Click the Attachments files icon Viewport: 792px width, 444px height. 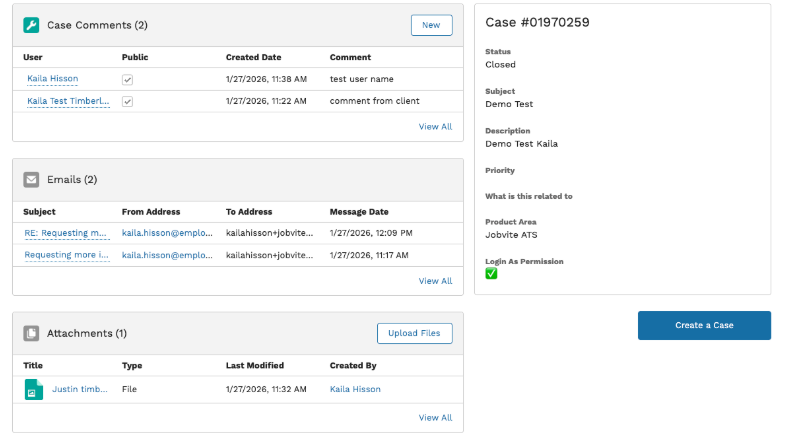pos(31,333)
